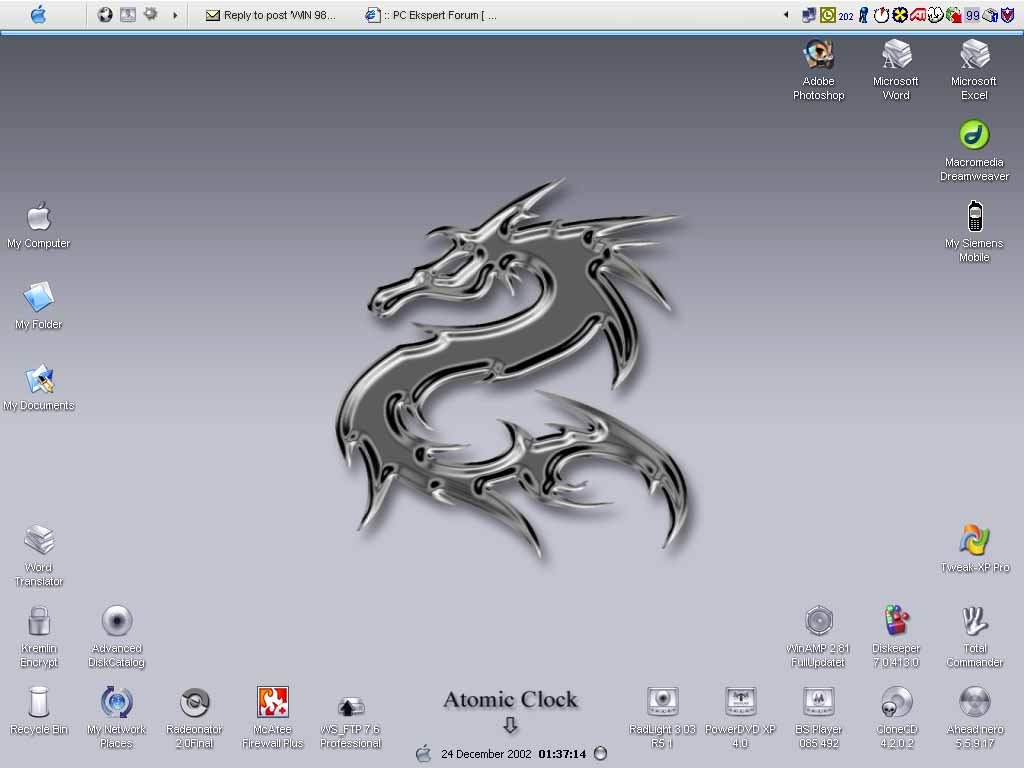Open Tweak-XP Pro shortcut
1024x768 pixels.
974,541
